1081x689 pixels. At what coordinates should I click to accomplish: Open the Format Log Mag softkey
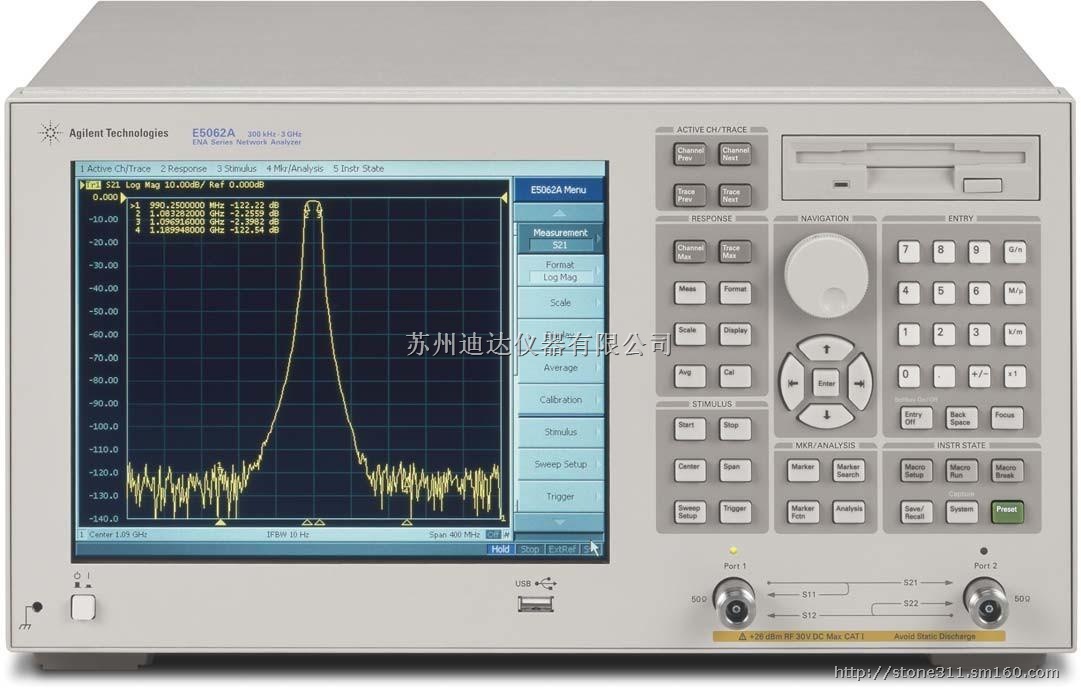(x=560, y=271)
